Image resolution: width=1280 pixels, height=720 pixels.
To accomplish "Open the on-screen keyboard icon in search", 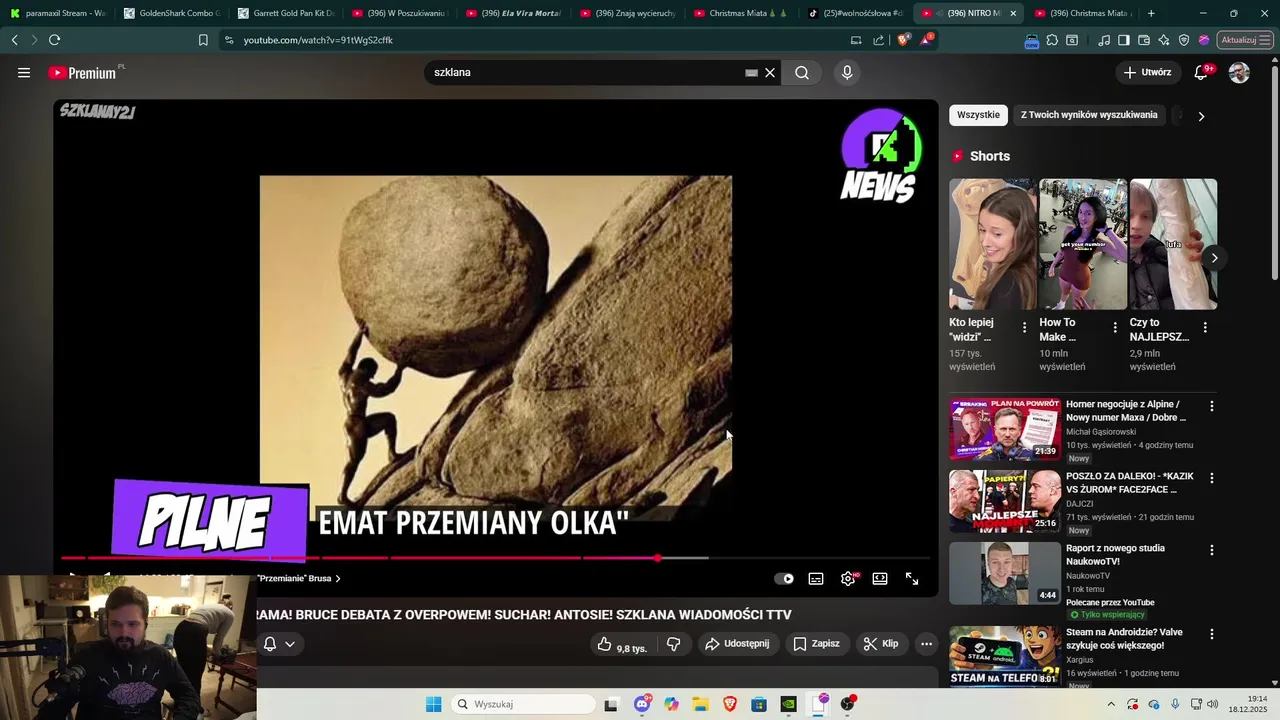I will 751,73.
